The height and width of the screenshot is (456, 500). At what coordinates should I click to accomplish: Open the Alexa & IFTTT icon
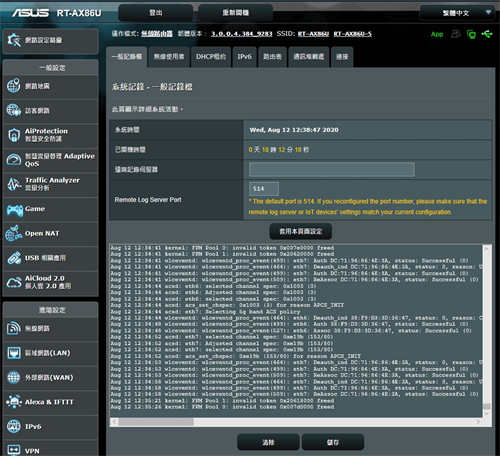(x=14, y=402)
